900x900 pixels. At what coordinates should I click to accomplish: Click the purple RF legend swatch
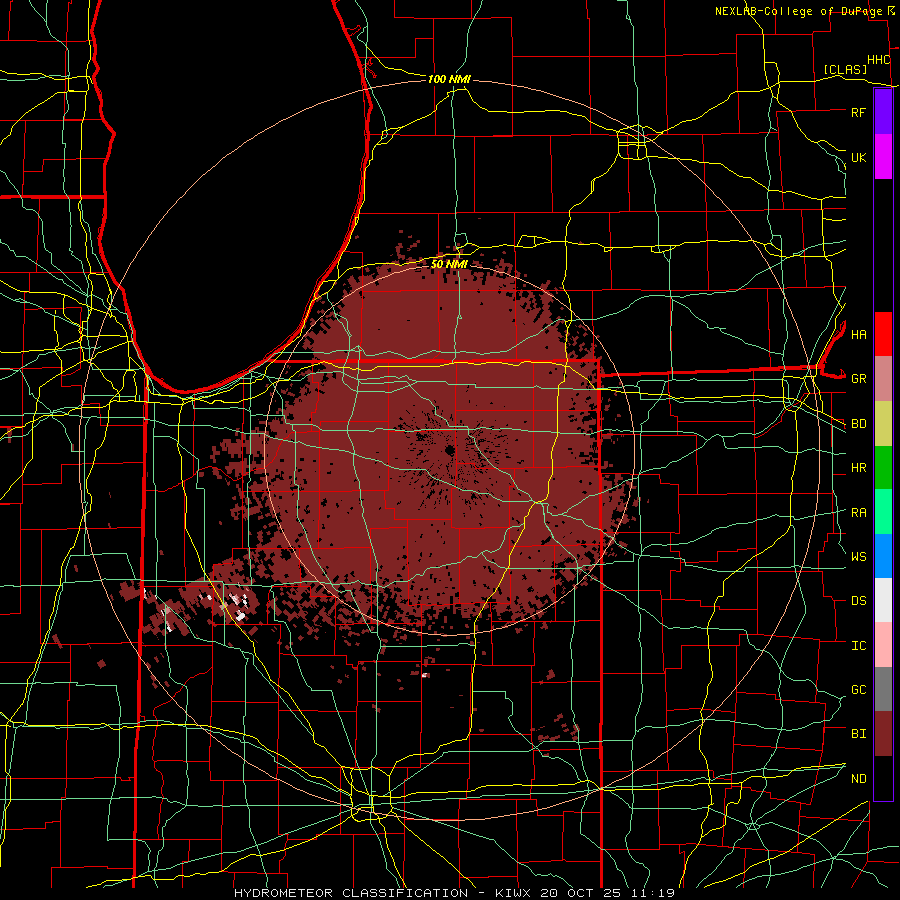pyautogui.click(x=883, y=112)
